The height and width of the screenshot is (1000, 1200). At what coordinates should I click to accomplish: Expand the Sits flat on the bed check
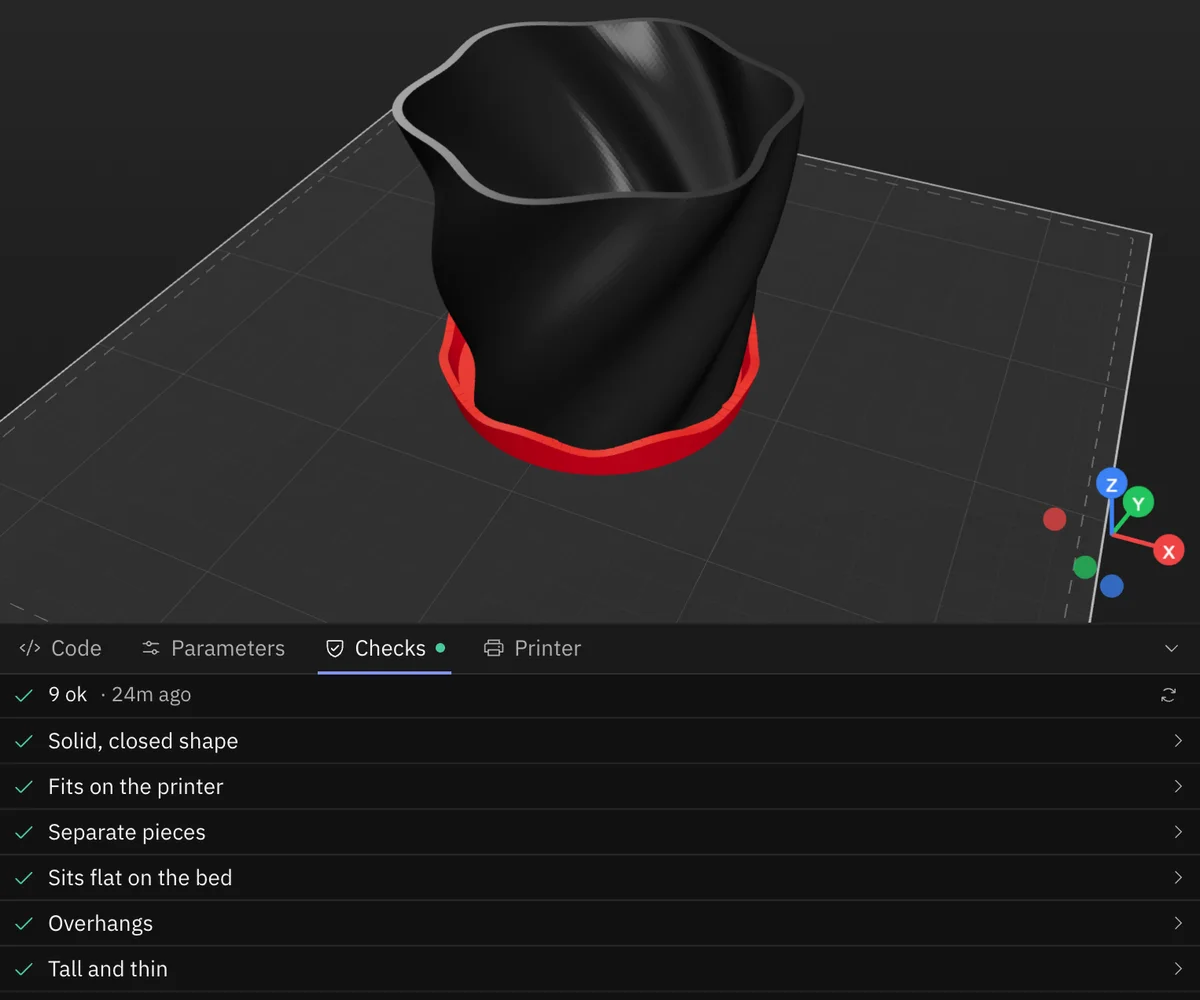pyautogui.click(x=600, y=878)
